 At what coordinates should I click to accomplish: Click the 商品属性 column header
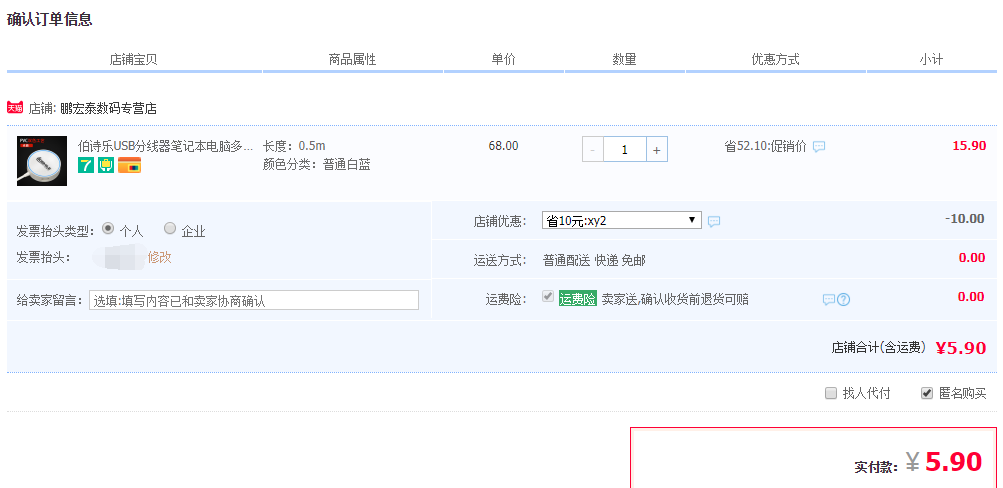[352, 59]
